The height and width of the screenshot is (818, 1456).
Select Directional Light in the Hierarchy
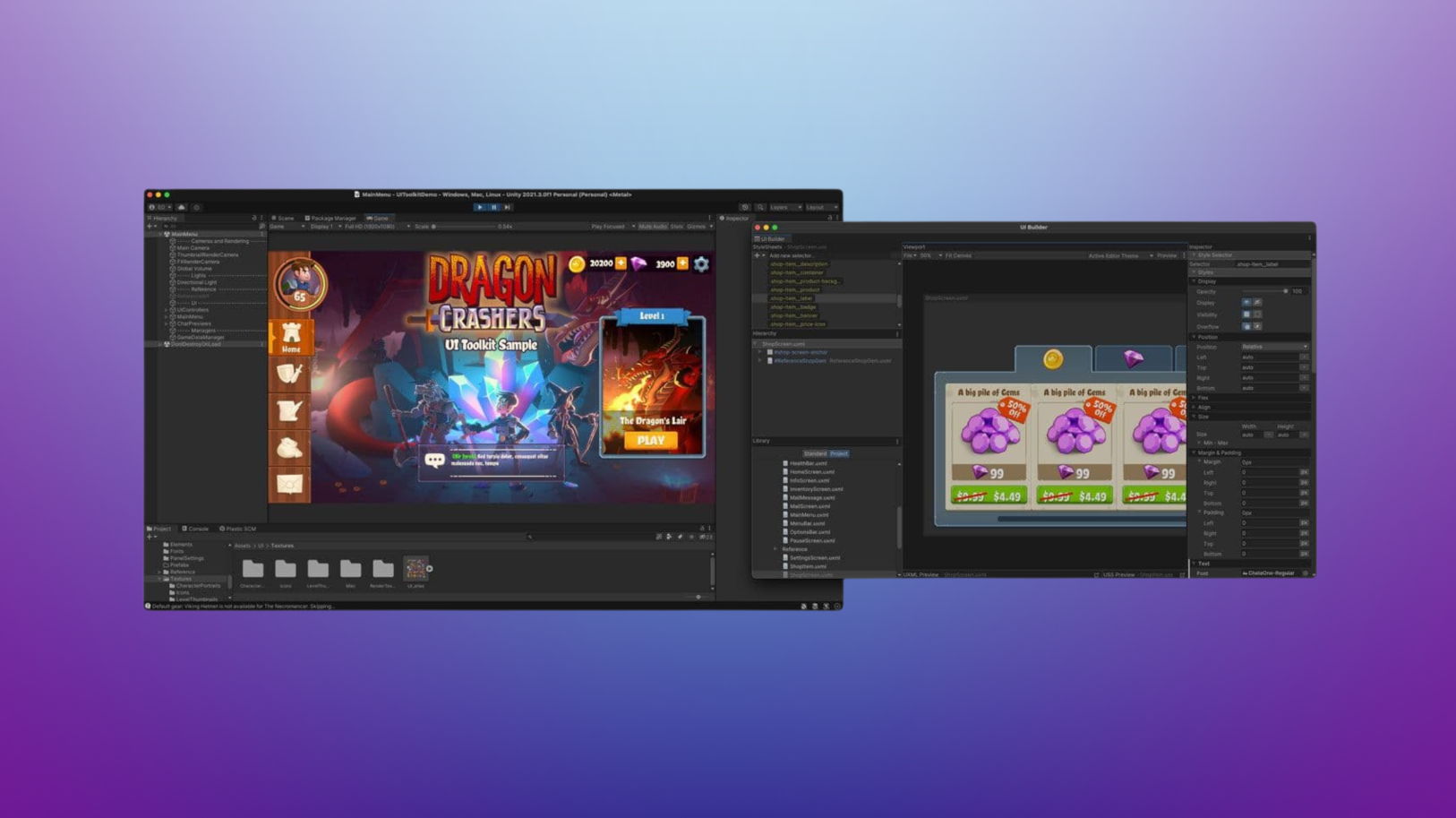pyautogui.click(x=197, y=282)
